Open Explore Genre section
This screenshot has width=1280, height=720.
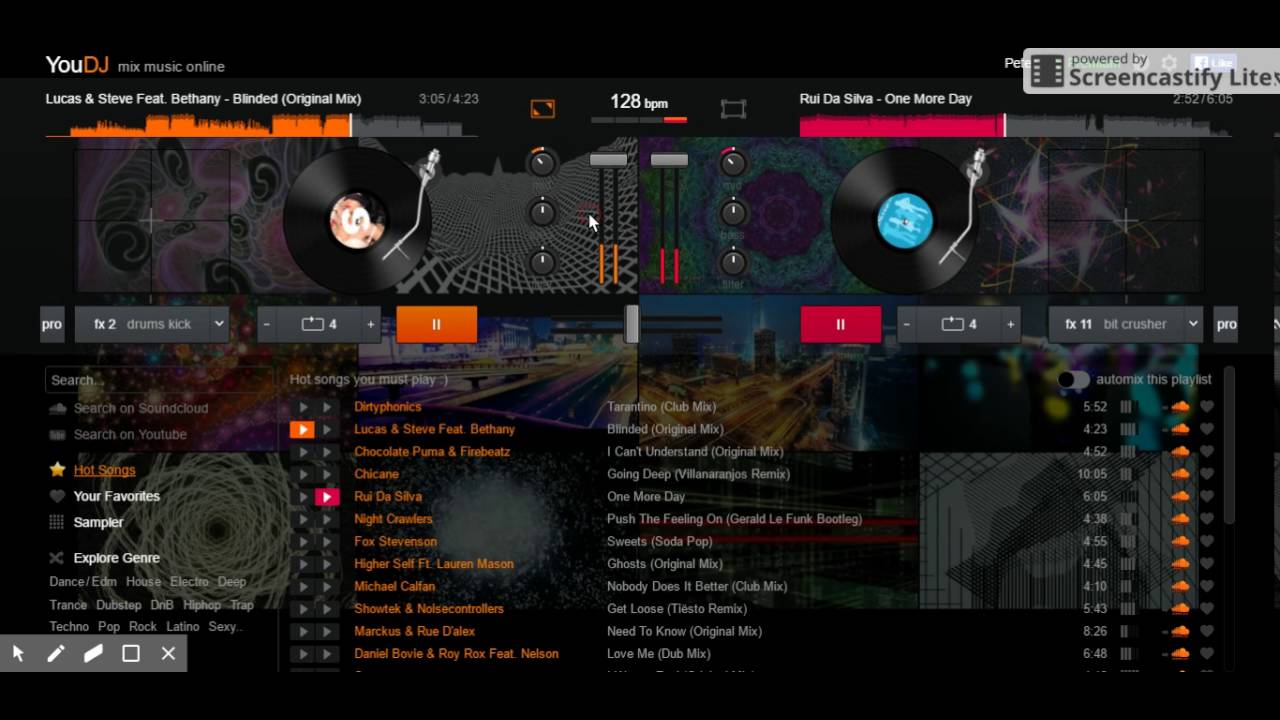click(116, 558)
